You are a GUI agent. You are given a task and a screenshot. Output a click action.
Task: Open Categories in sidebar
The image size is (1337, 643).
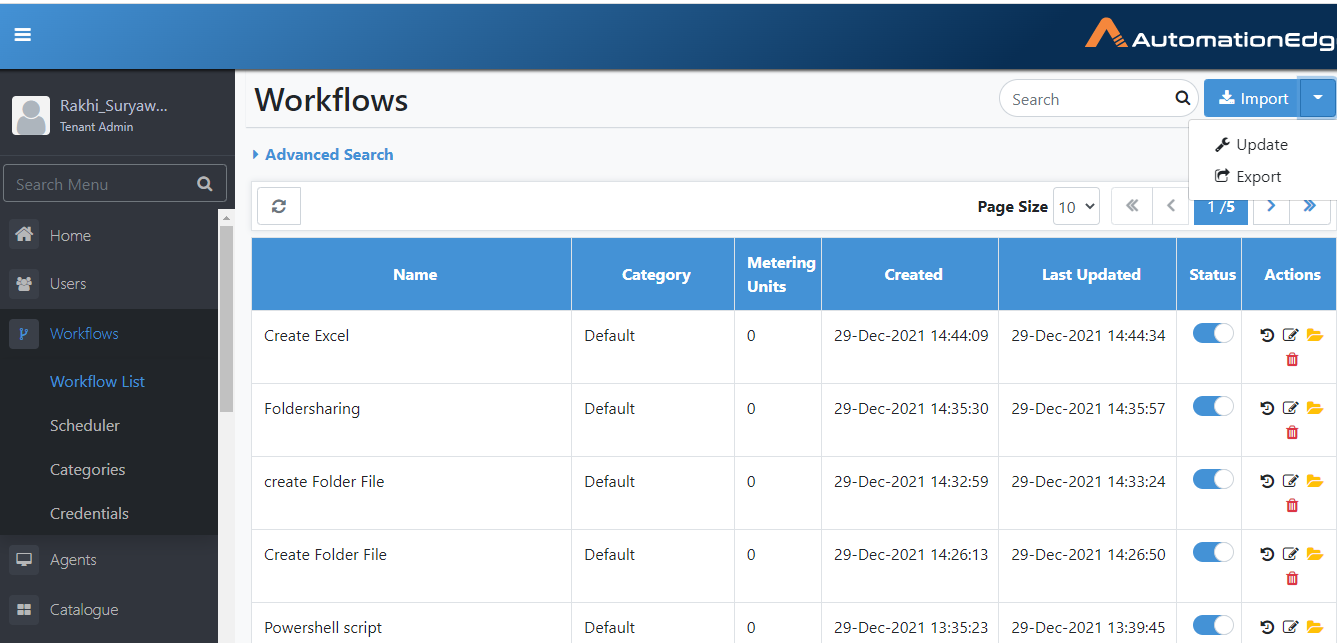point(88,470)
